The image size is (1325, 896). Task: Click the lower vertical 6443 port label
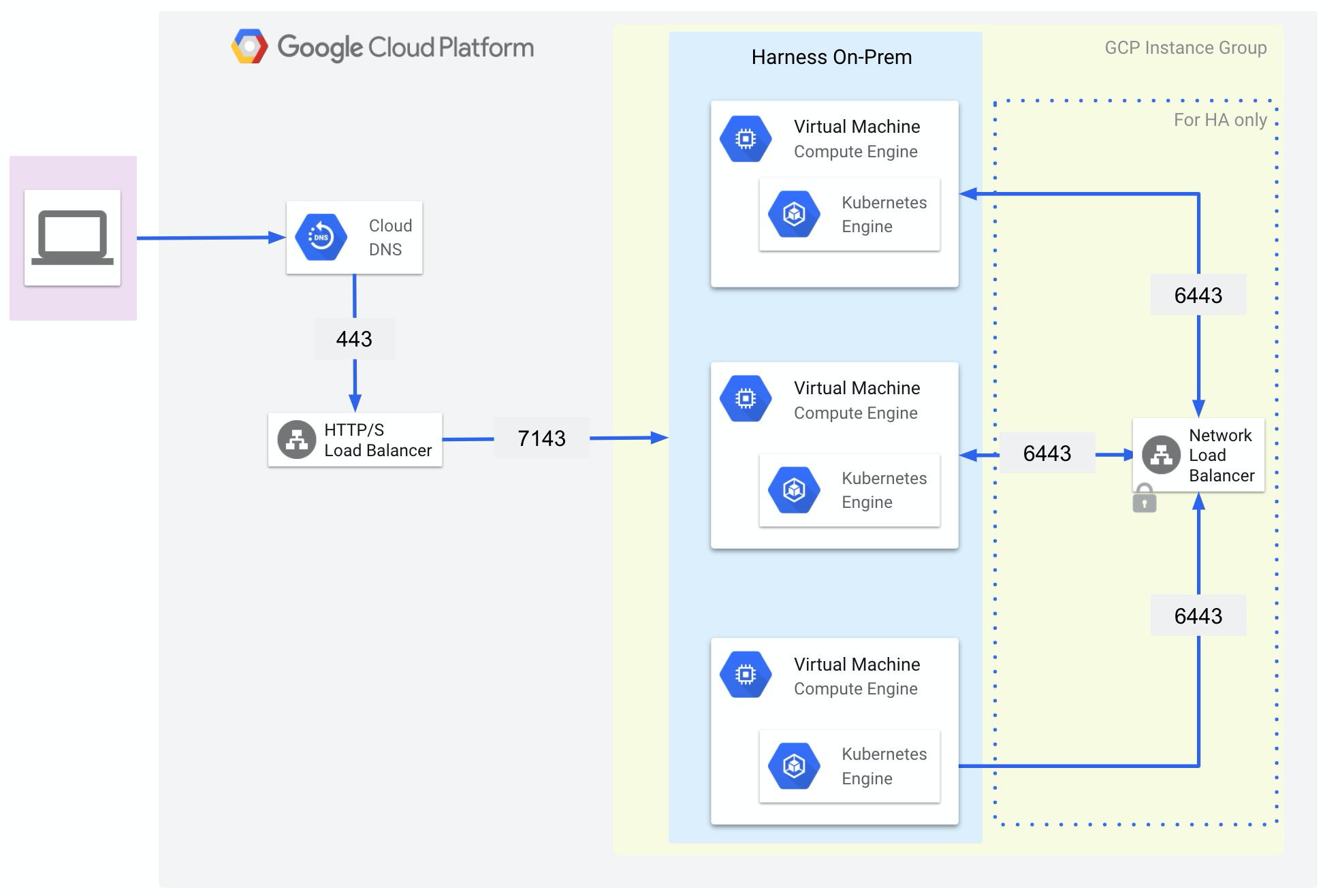click(1198, 615)
